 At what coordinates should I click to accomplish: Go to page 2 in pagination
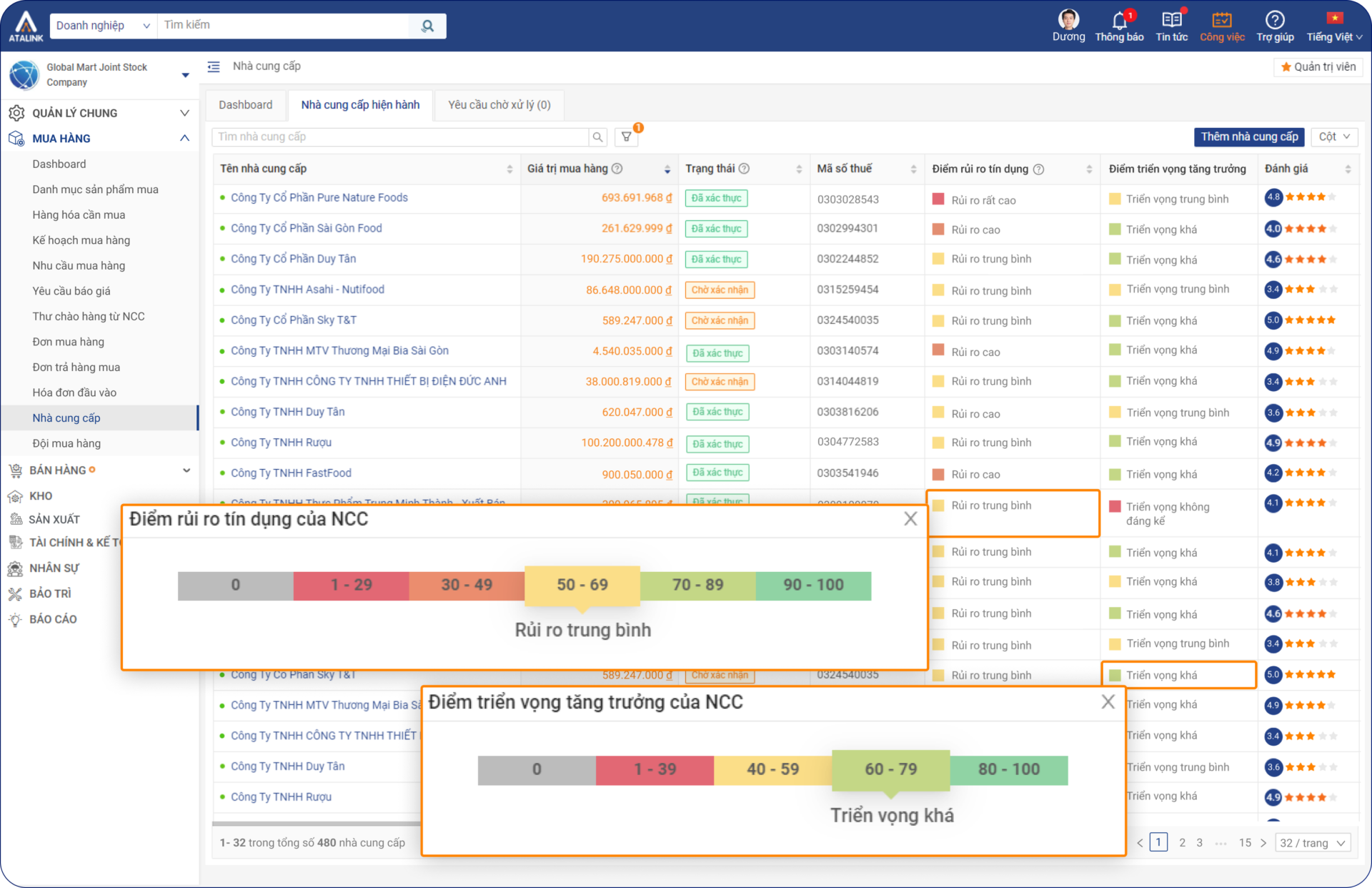point(1182,843)
